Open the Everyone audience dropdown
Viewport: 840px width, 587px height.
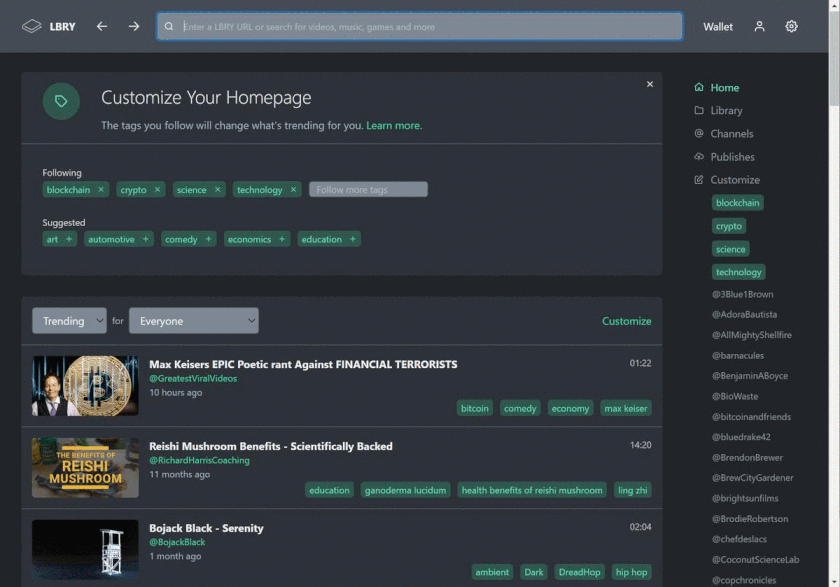[x=193, y=321]
